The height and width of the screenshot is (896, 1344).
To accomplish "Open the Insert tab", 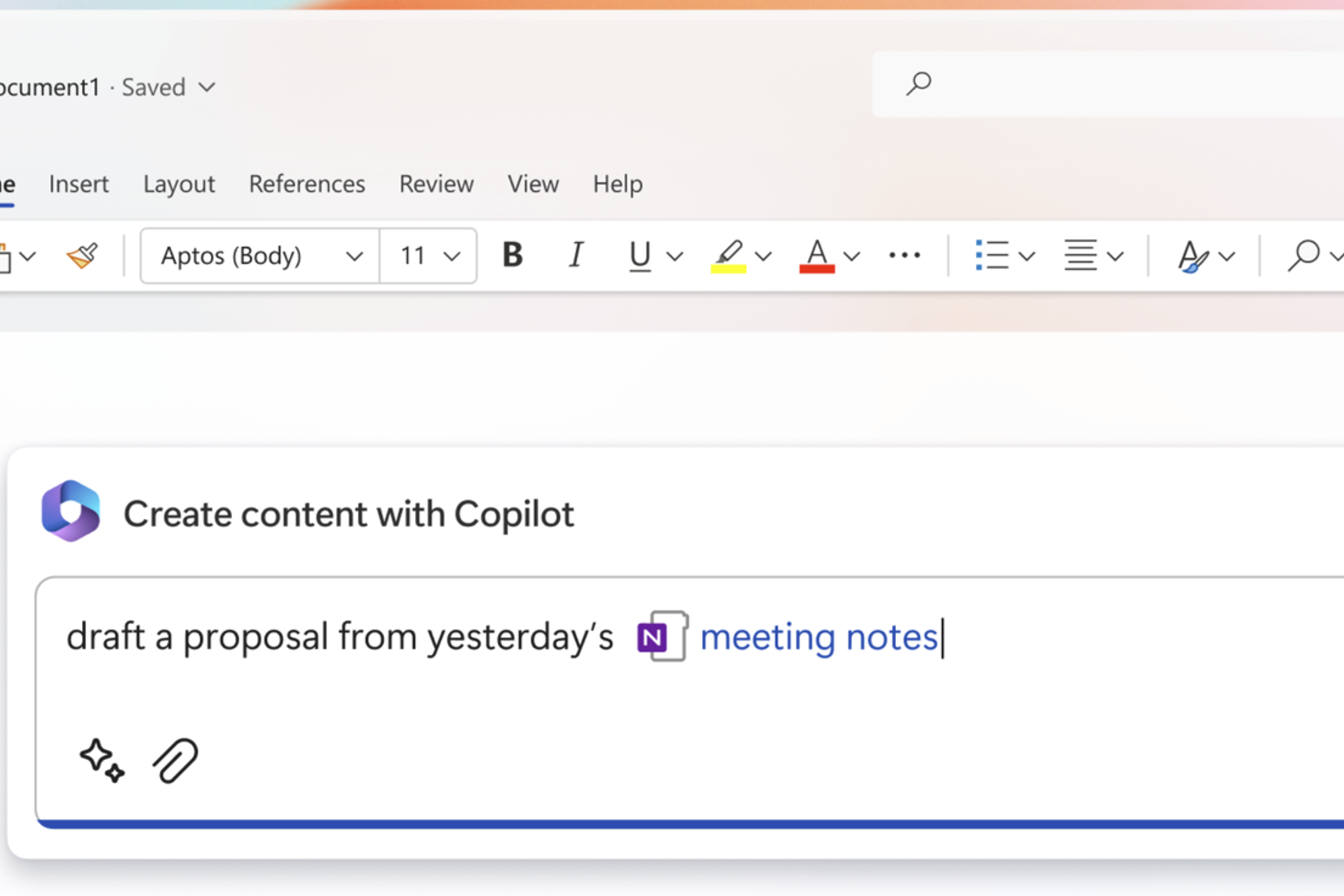I will point(78,184).
